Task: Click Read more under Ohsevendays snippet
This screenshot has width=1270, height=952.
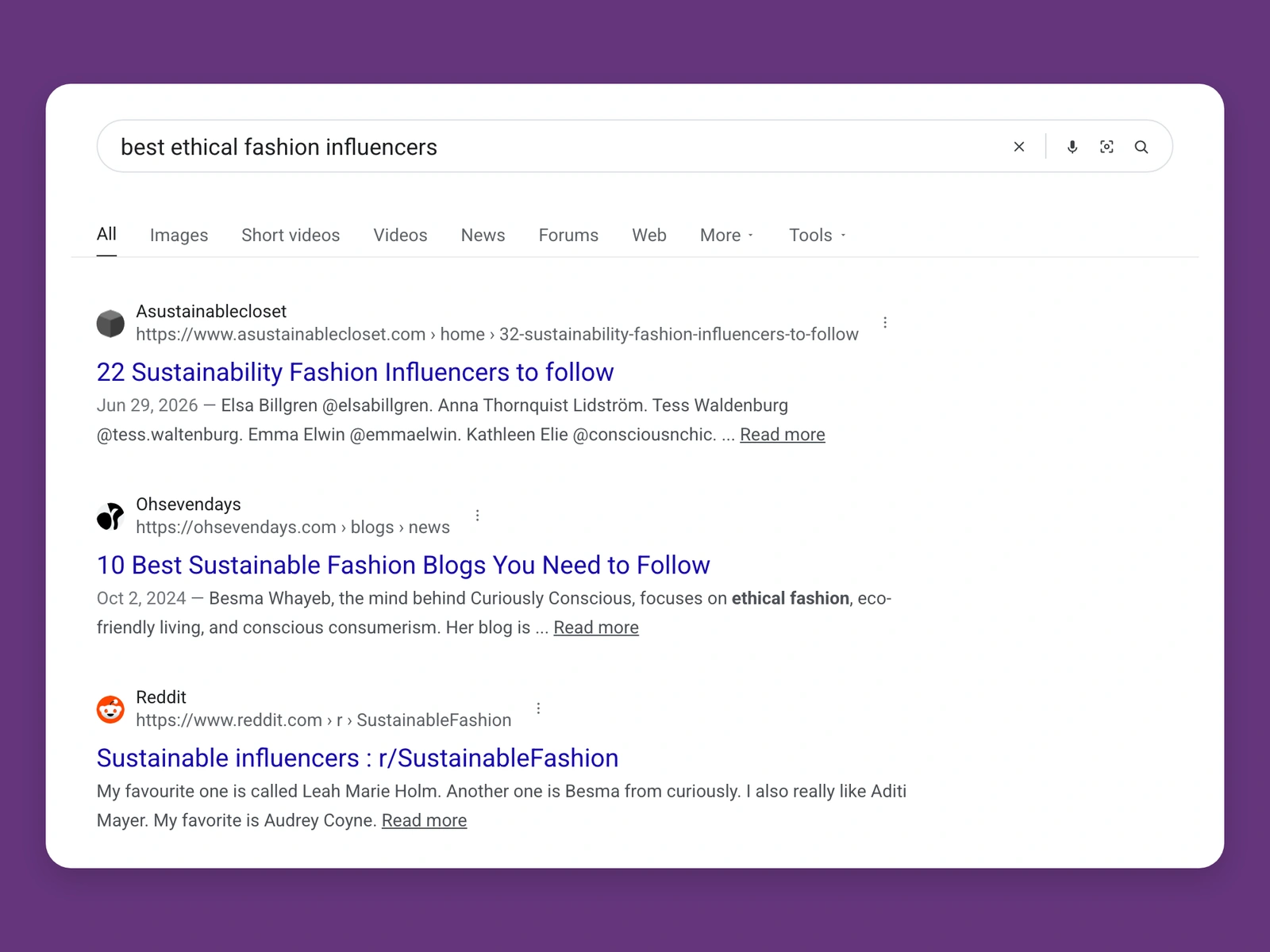Action: [x=596, y=628]
